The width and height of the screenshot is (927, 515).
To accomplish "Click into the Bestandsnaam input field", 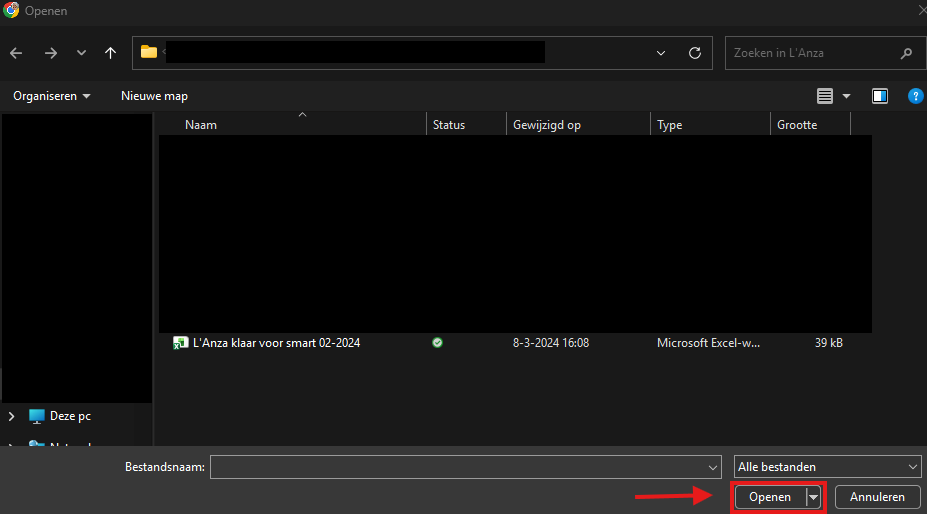I will coord(458,467).
